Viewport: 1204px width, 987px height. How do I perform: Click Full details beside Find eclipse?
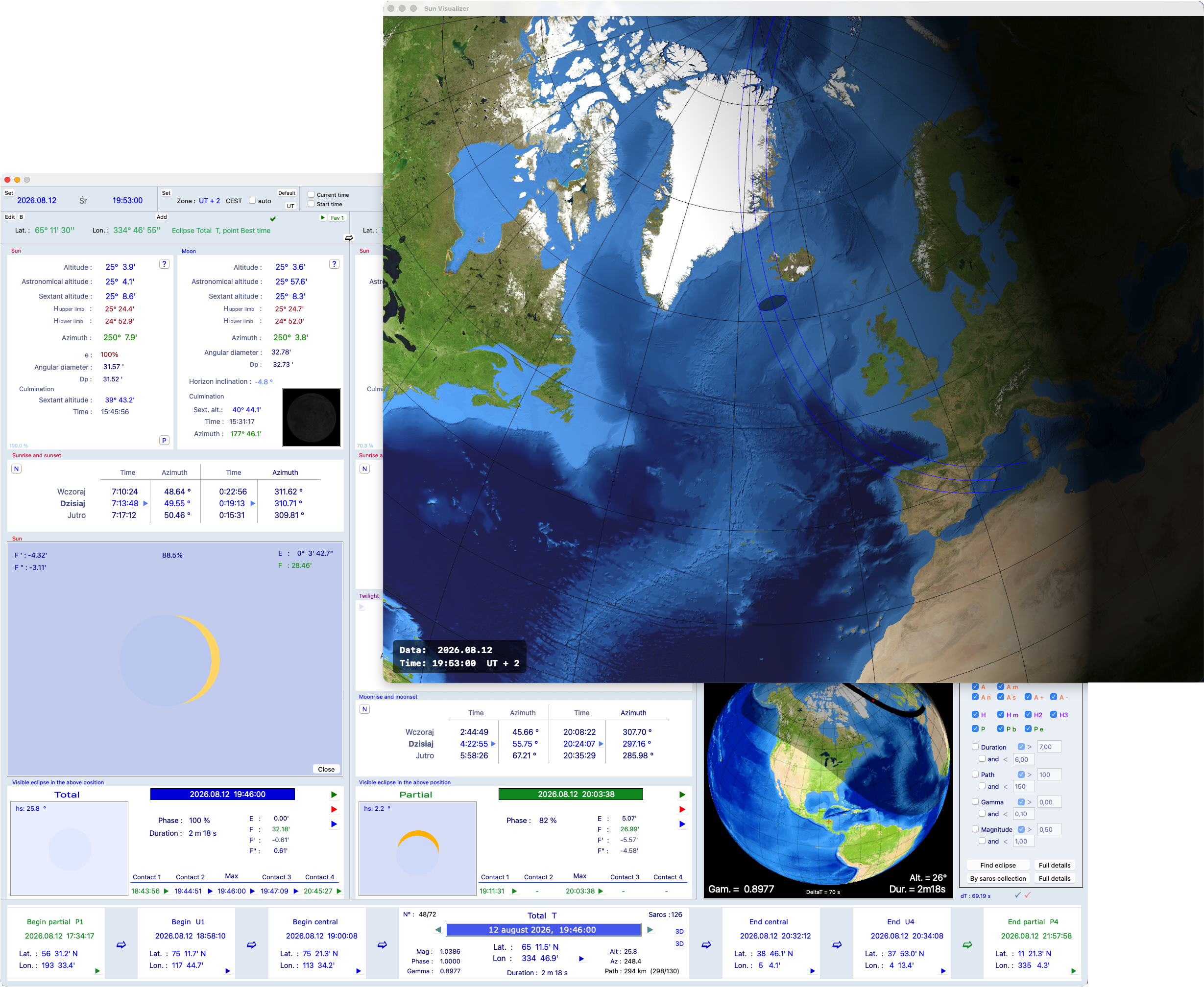1055,865
